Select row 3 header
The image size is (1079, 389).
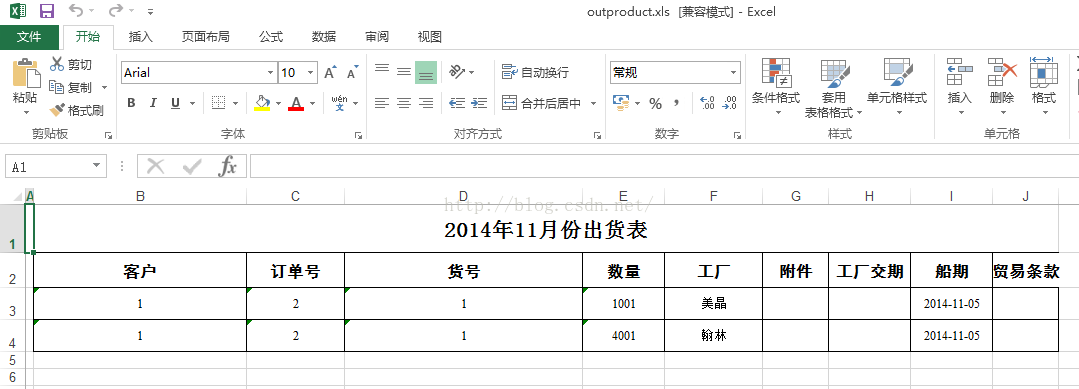12,304
